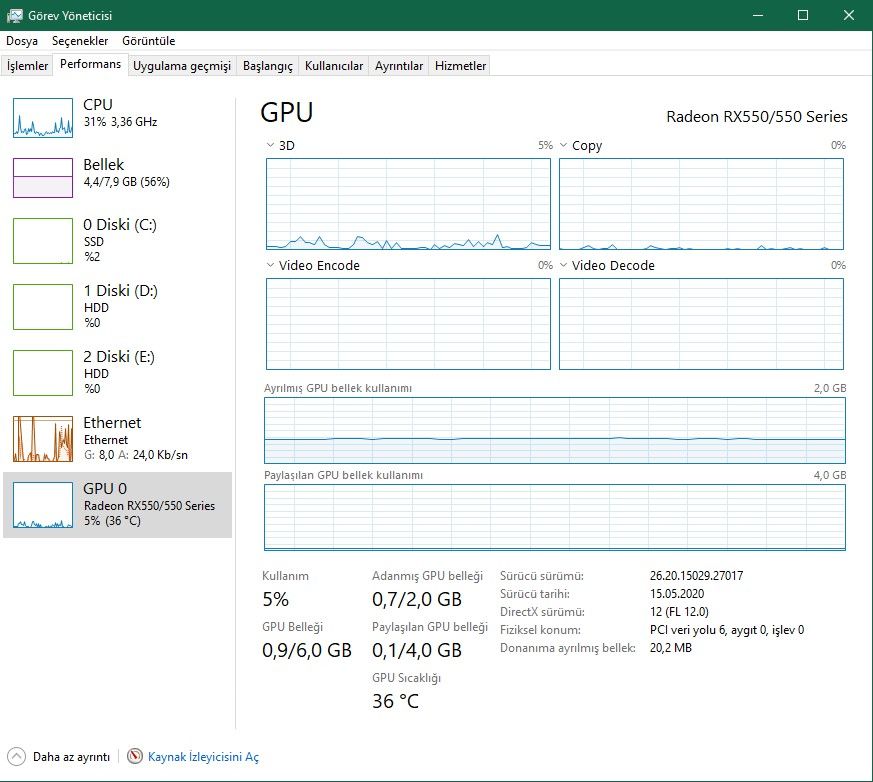Image resolution: width=873 pixels, height=782 pixels.
Task: Select the Bellek memory graph thumbnail
Action: pos(43,178)
